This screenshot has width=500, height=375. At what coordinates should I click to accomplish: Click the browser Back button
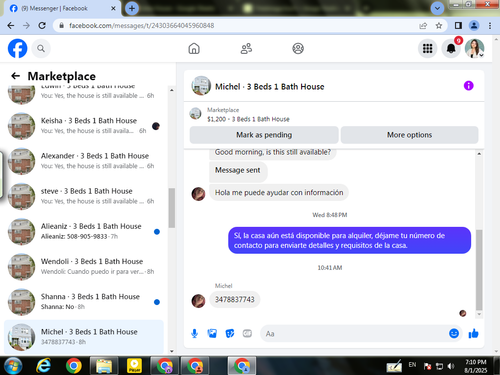coord(11,26)
